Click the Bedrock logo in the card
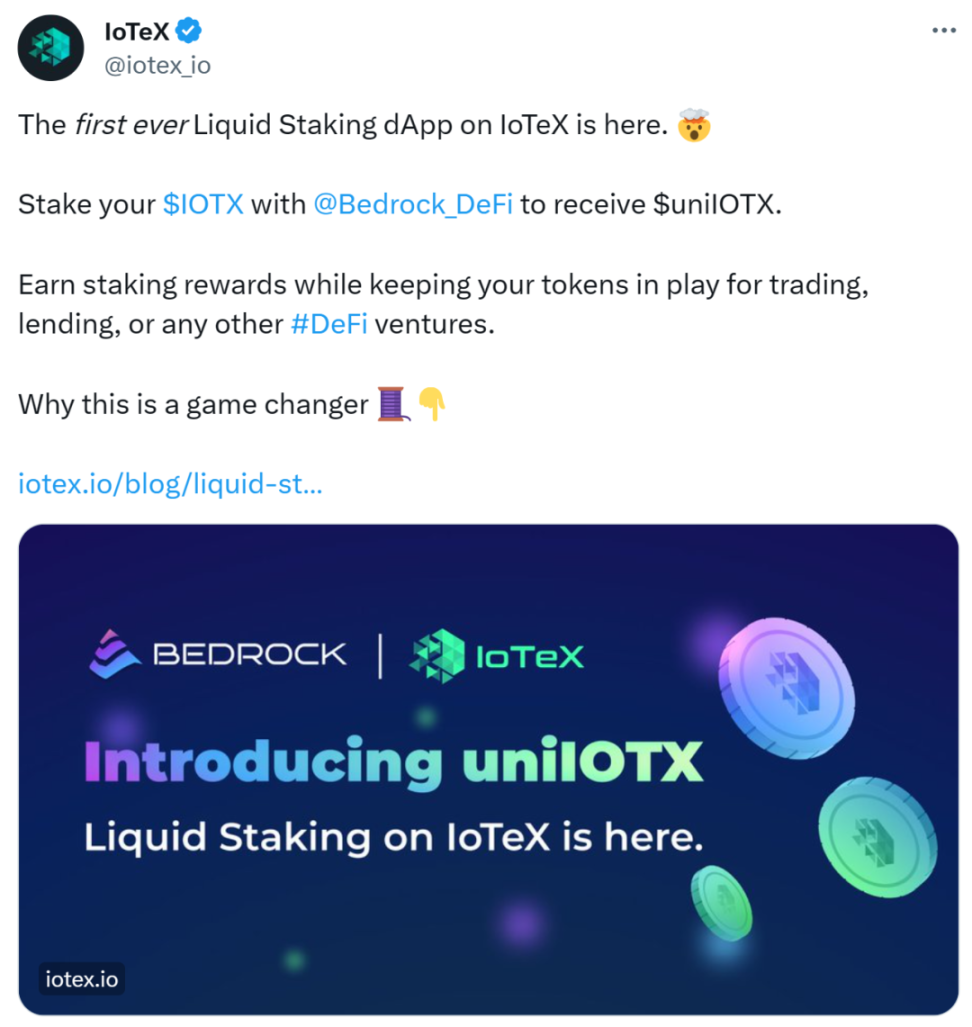972x1027 pixels. click(217, 654)
